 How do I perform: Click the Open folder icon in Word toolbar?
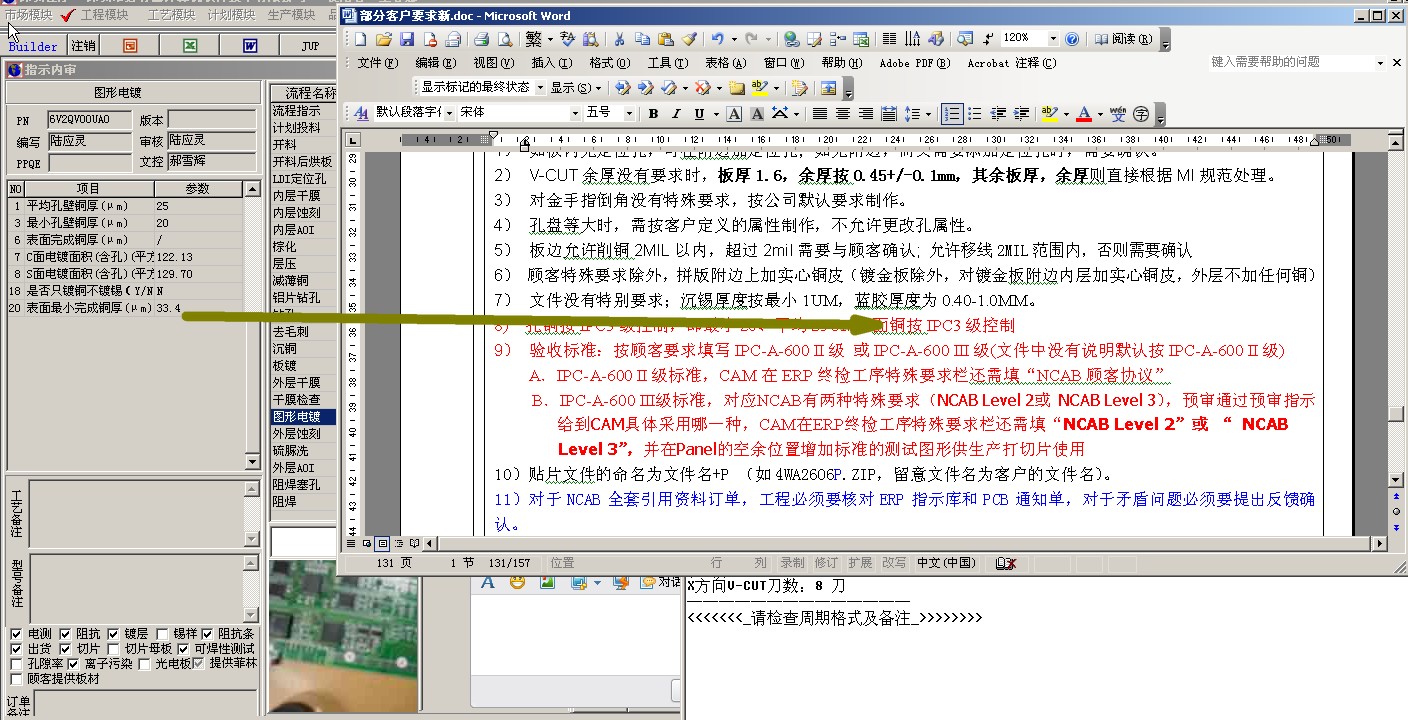point(383,39)
